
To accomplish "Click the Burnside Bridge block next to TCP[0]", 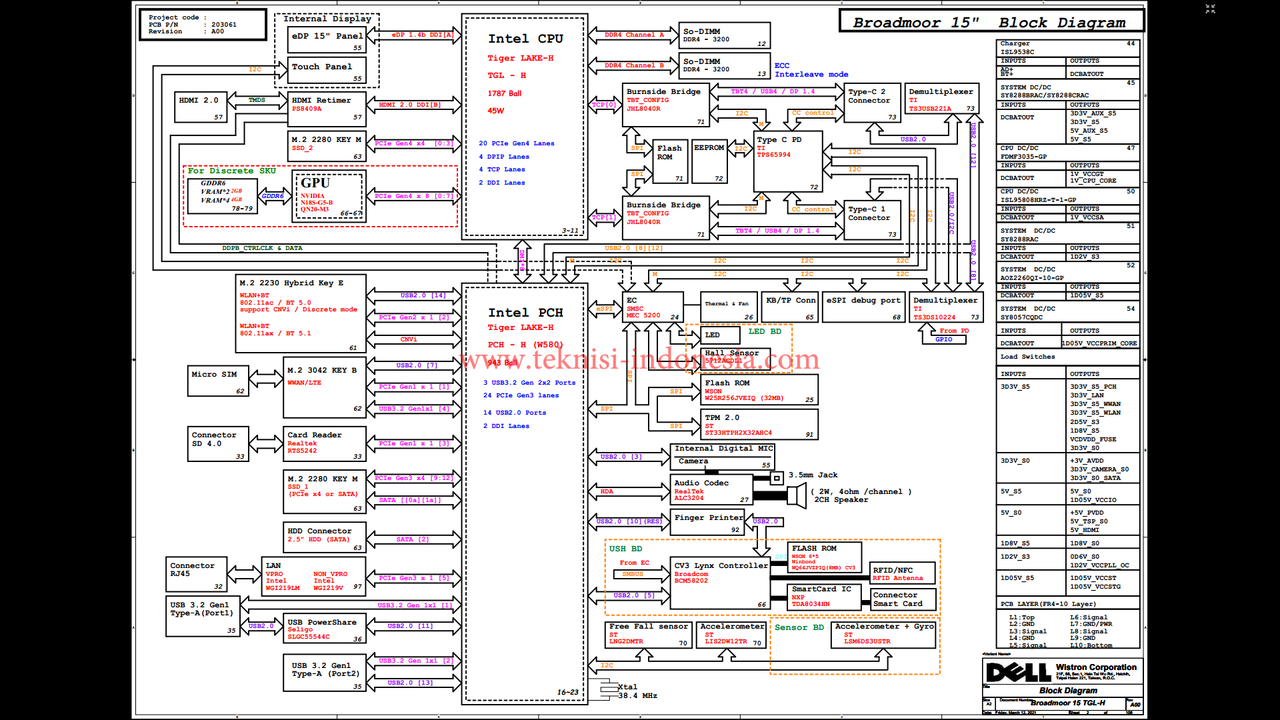I will tap(665, 105).
